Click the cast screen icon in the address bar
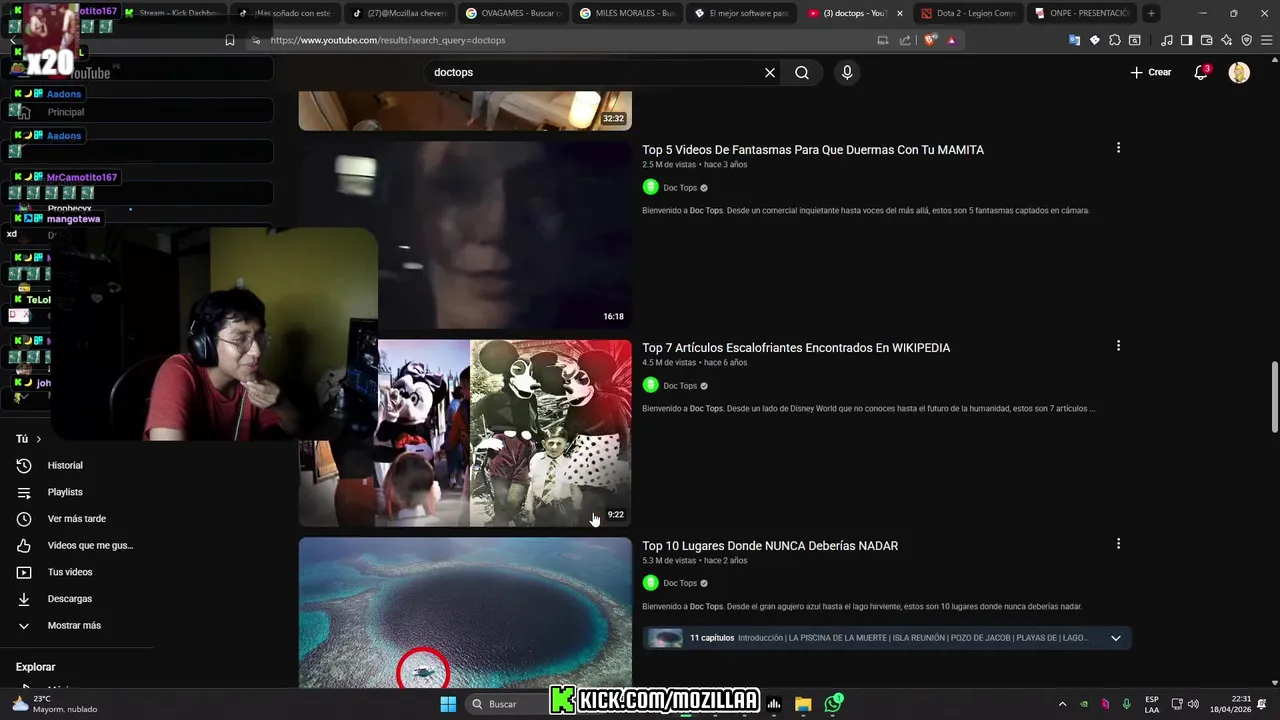The width and height of the screenshot is (1280, 720). (882, 40)
